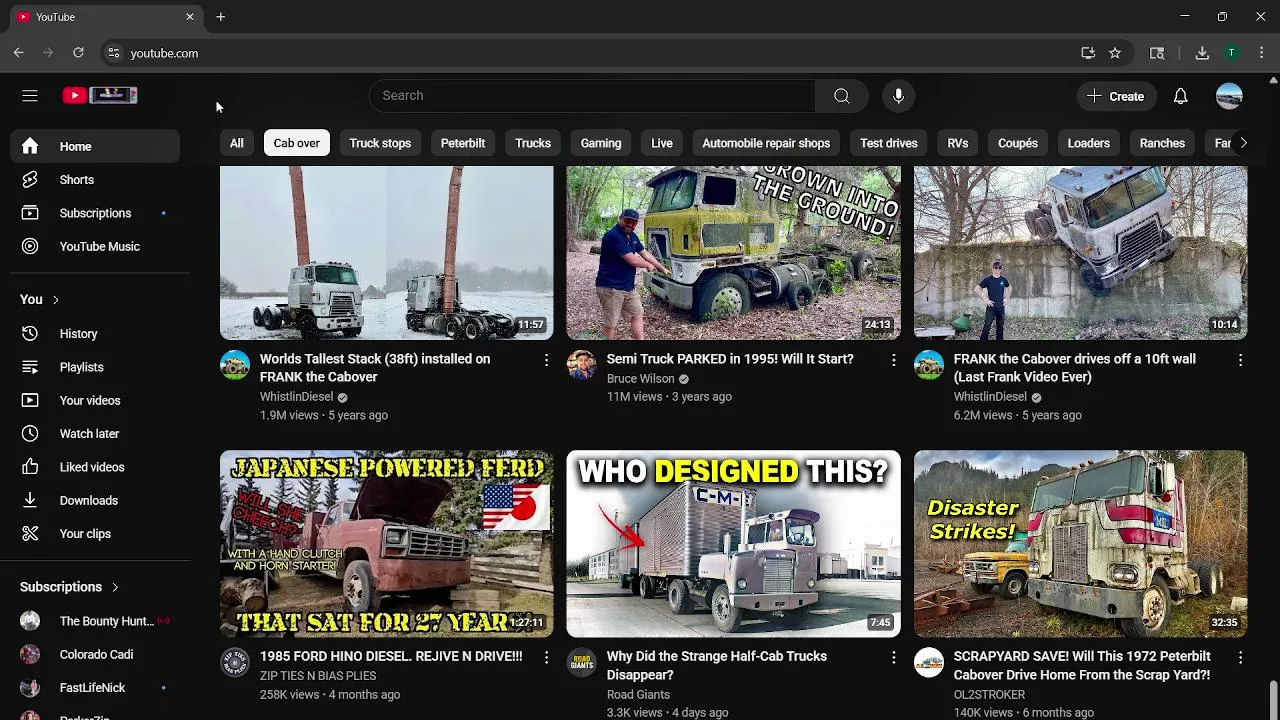Select the Cab over filter chip

click(x=297, y=143)
